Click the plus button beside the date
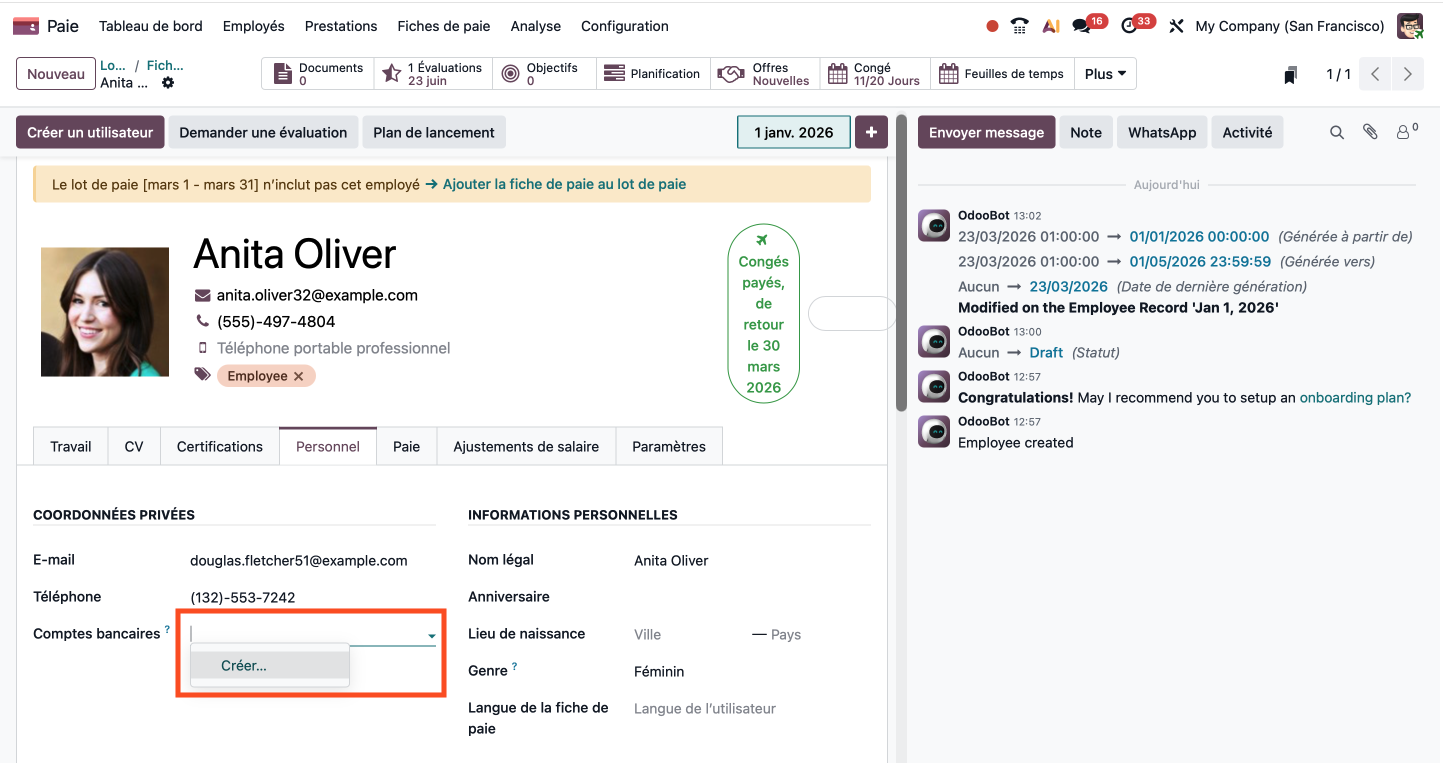 [x=871, y=132]
